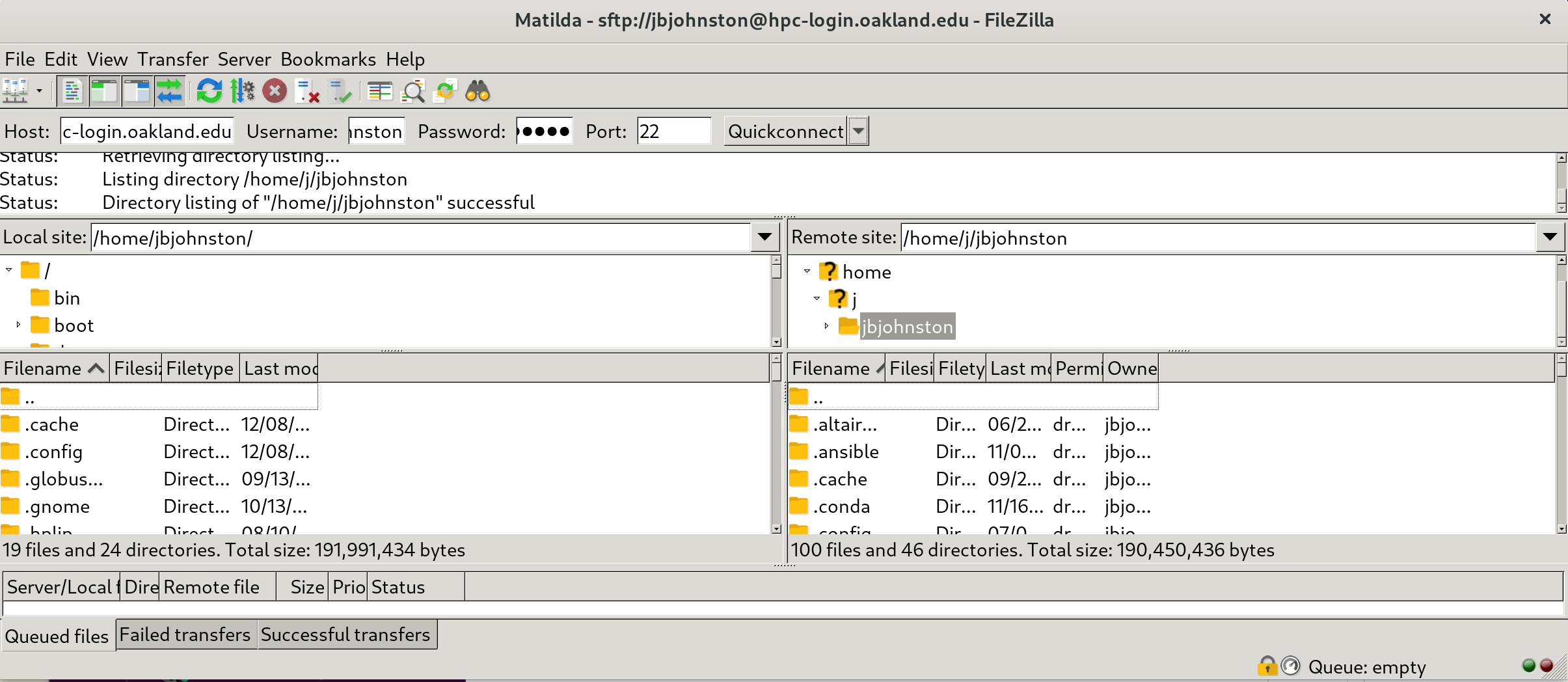Image resolution: width=1568 pixels, height=682 pixels.
Task: Open the Site Manager icon
Action: click(x=15, y=91)
